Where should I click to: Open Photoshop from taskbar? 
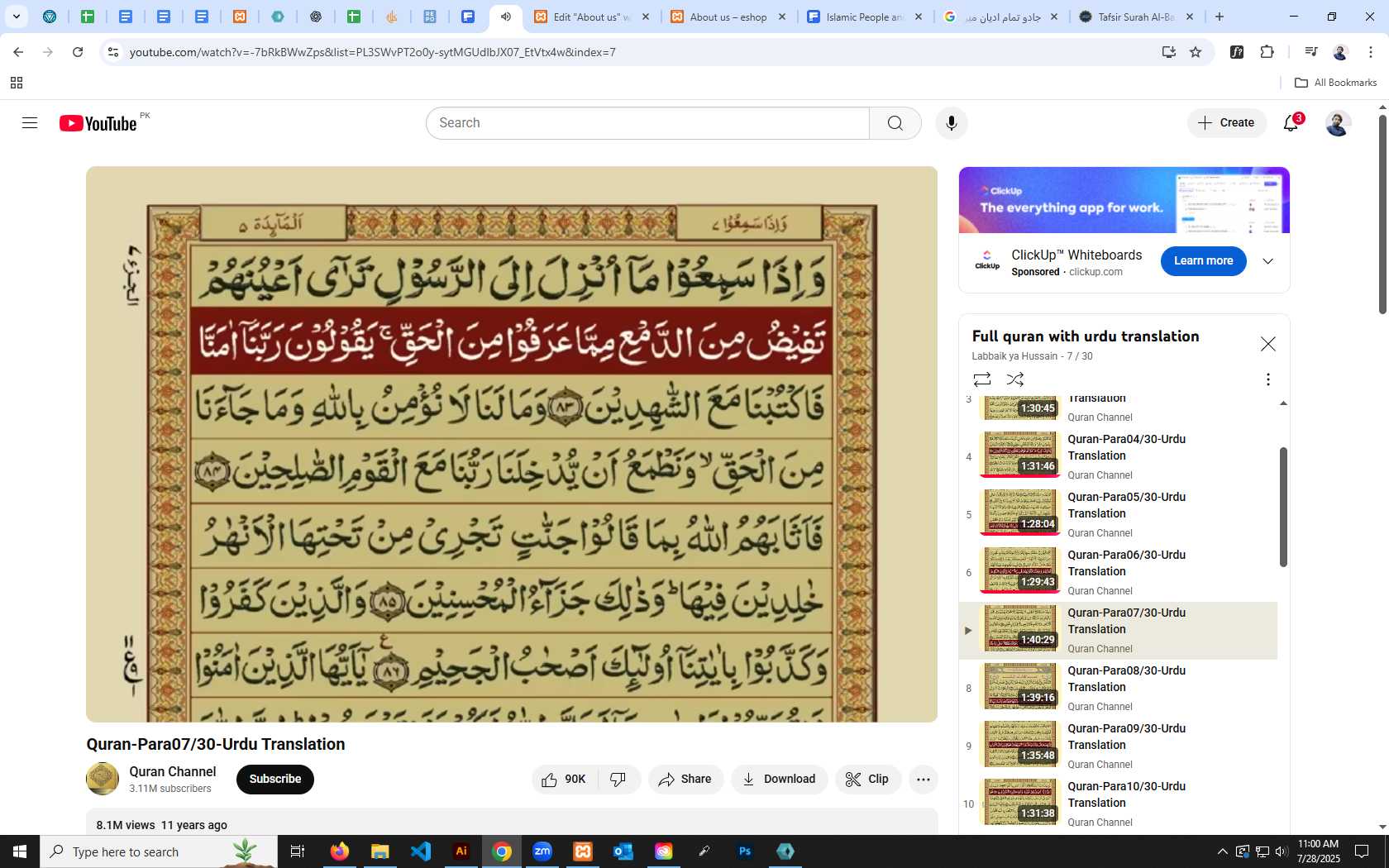745,851
